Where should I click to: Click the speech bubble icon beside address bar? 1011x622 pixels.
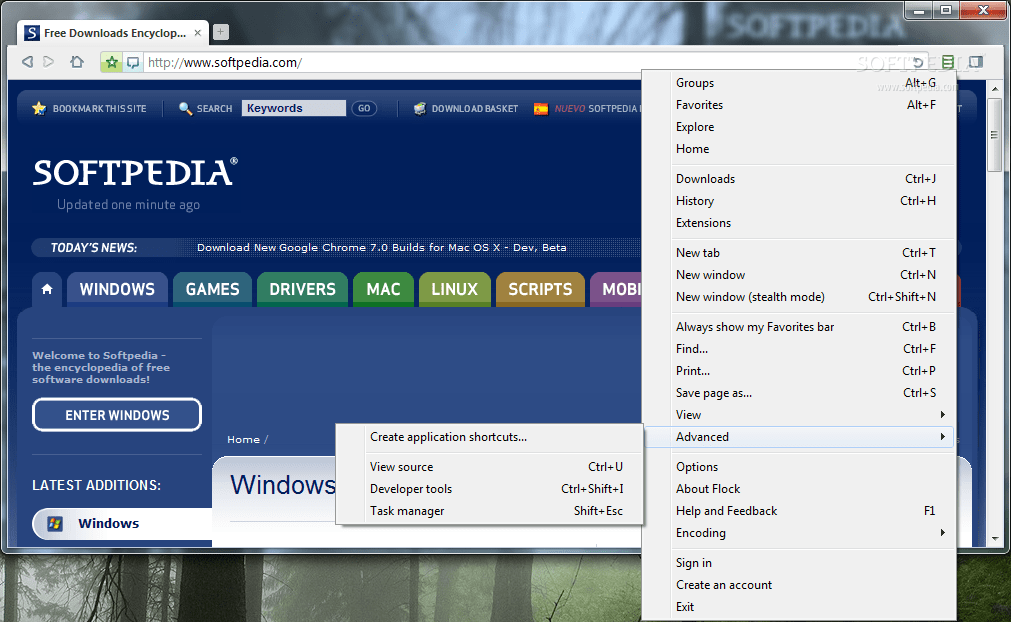coord(133,63)
